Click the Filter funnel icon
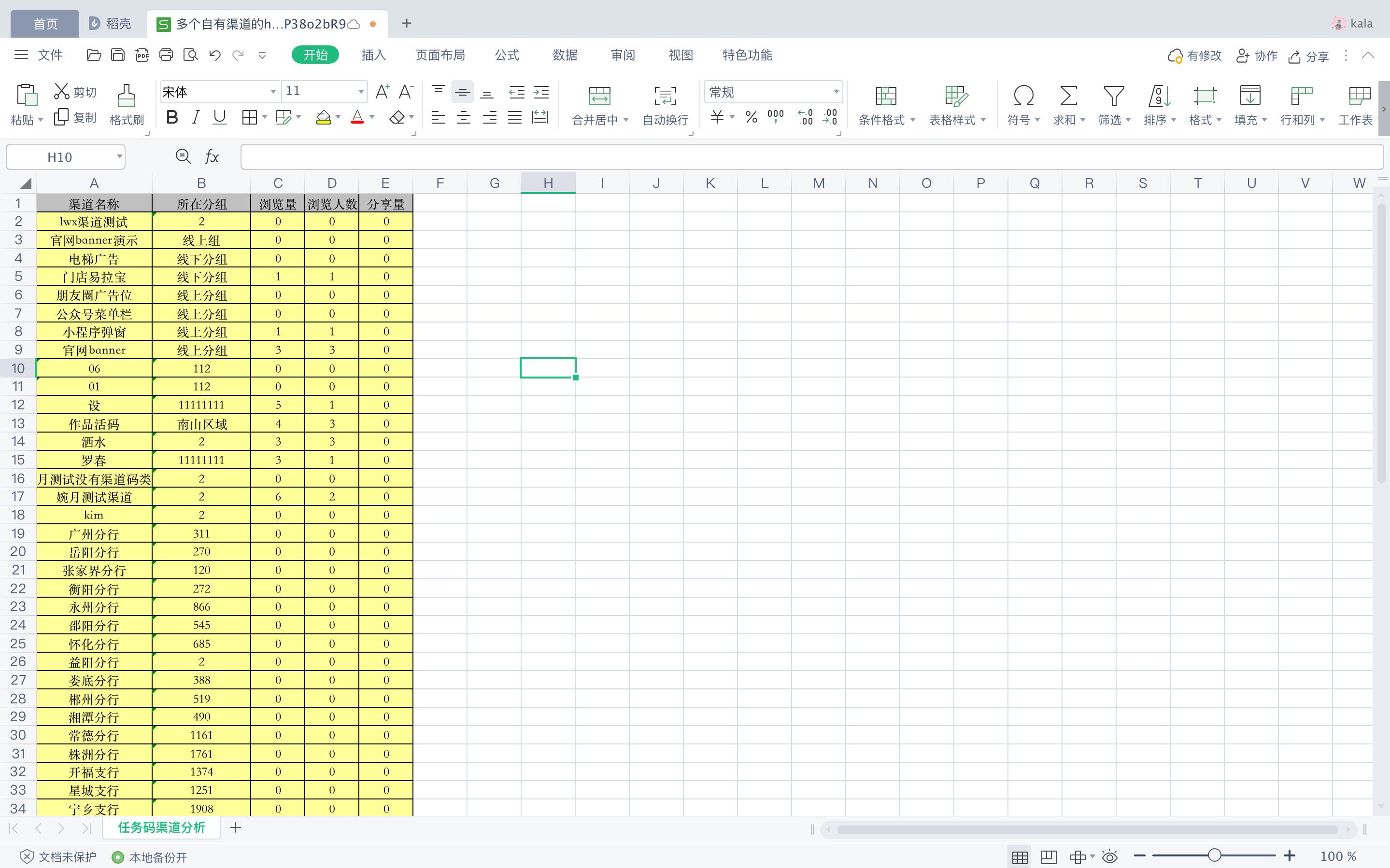 [1114, 95]
